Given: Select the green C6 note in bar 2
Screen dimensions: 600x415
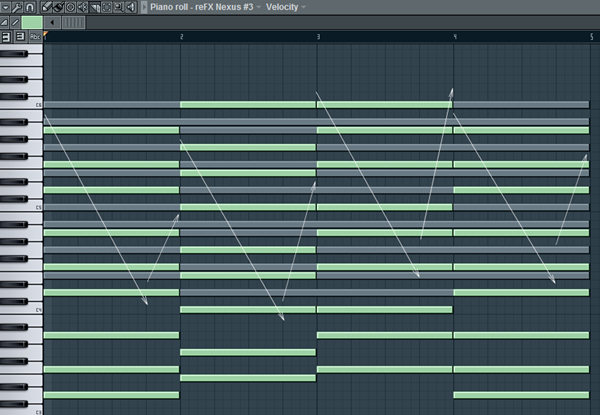Looking at the screenshot, I should coord(248,104).
